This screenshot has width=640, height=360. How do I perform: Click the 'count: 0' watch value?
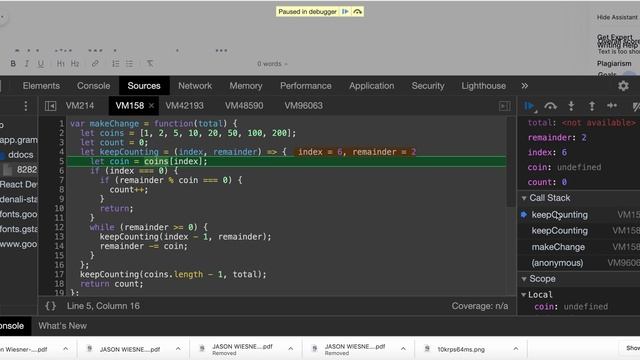click(547, 182)
